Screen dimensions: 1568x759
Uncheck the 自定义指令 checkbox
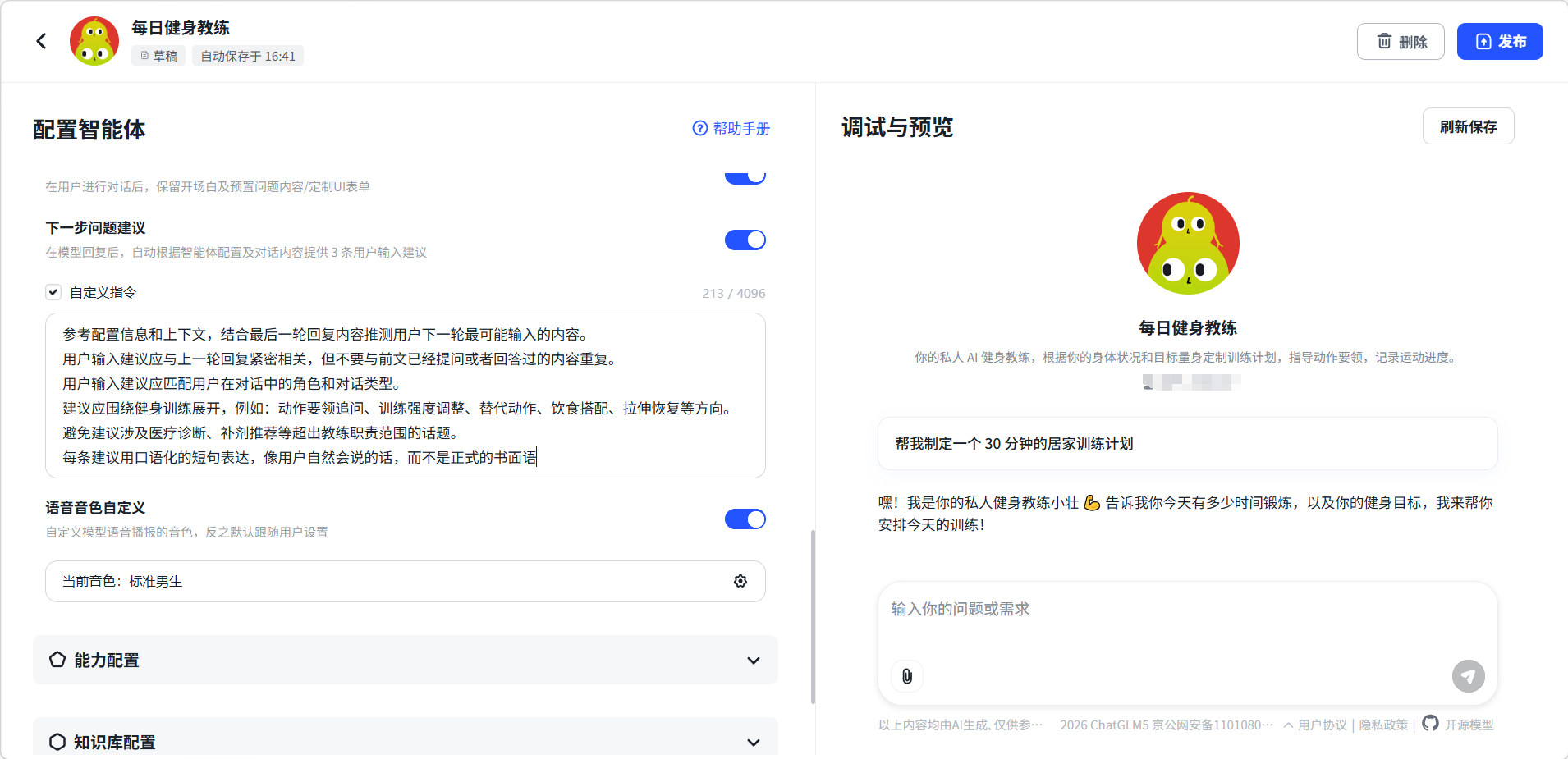[53, 292]
